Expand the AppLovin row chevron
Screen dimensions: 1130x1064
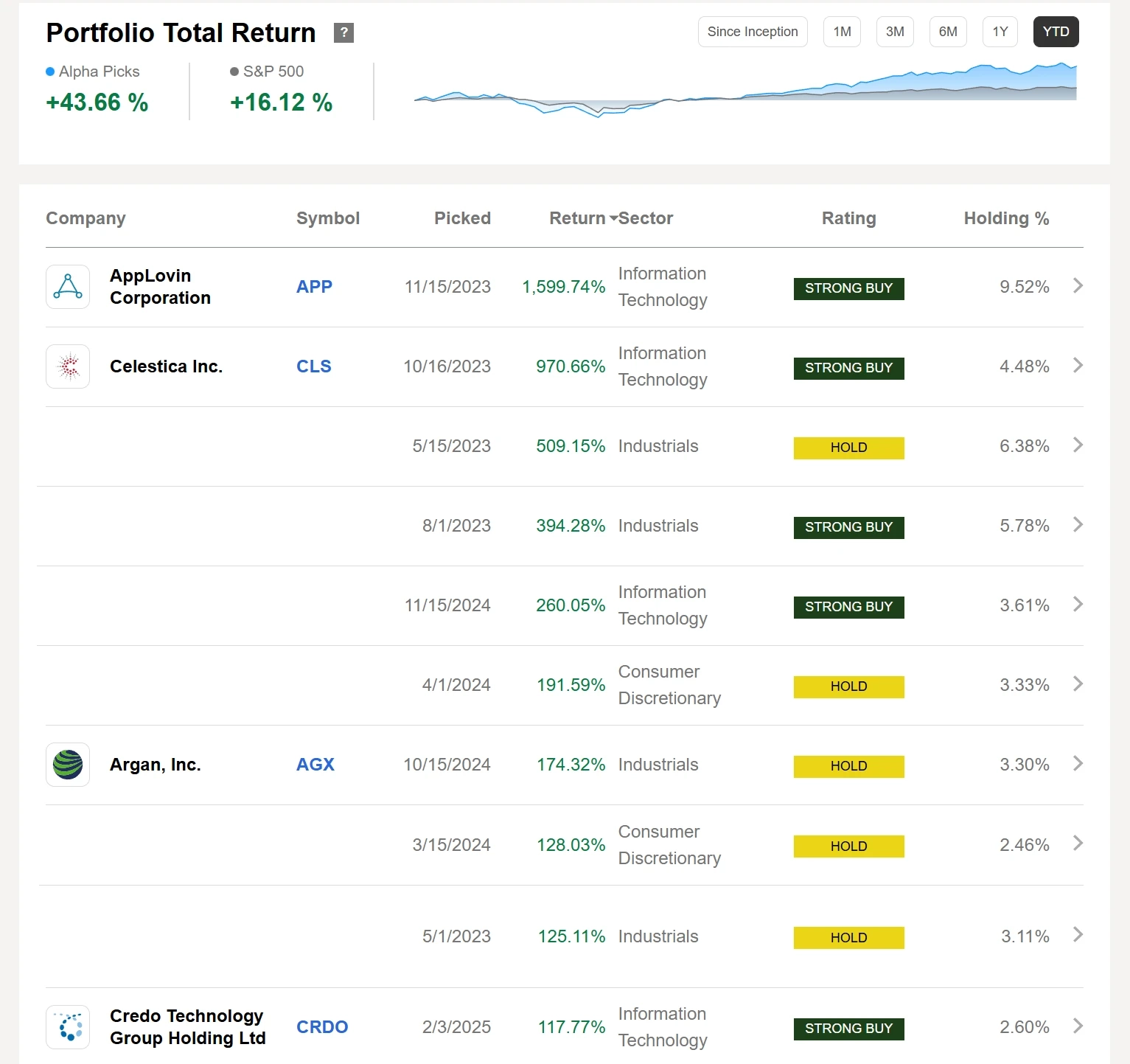1078,286
